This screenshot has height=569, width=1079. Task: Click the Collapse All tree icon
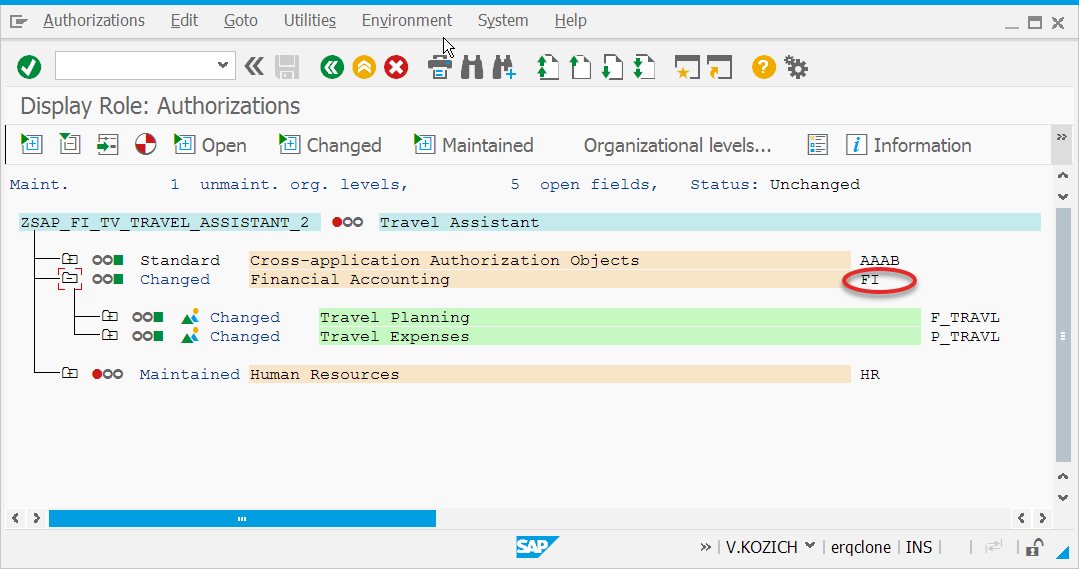tap(70, 144)
